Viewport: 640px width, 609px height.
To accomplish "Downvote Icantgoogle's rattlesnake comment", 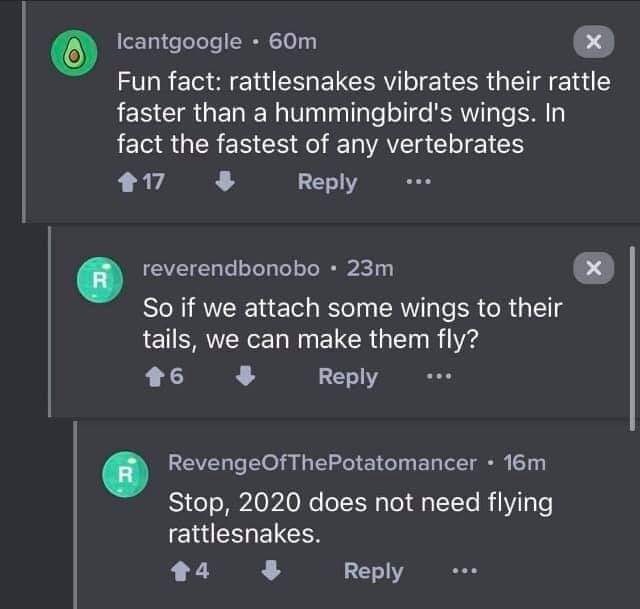I will 225,182.
